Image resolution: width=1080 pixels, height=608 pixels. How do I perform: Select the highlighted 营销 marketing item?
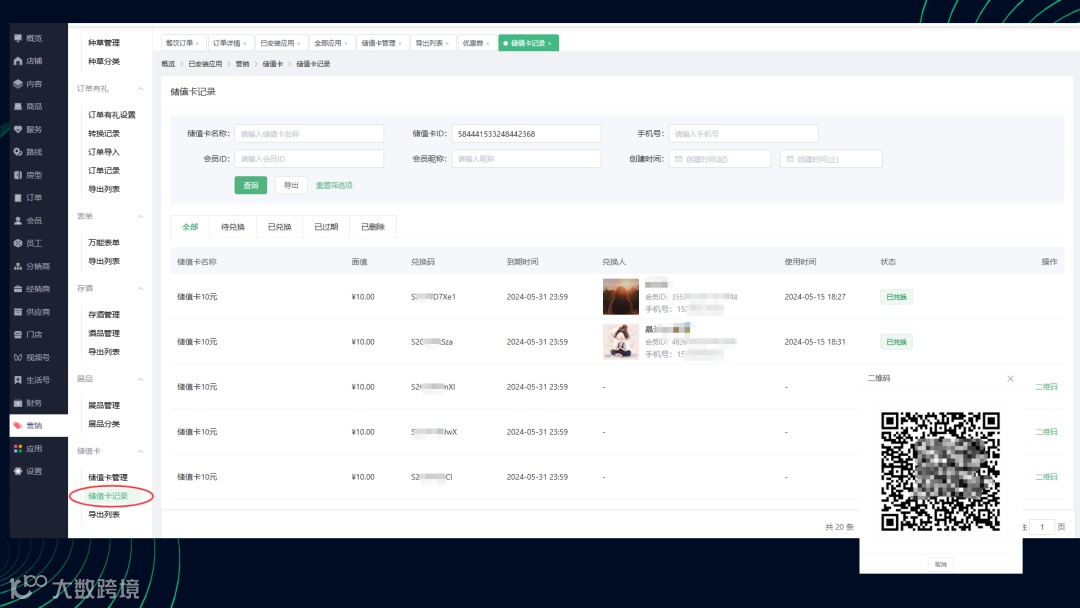39,426
